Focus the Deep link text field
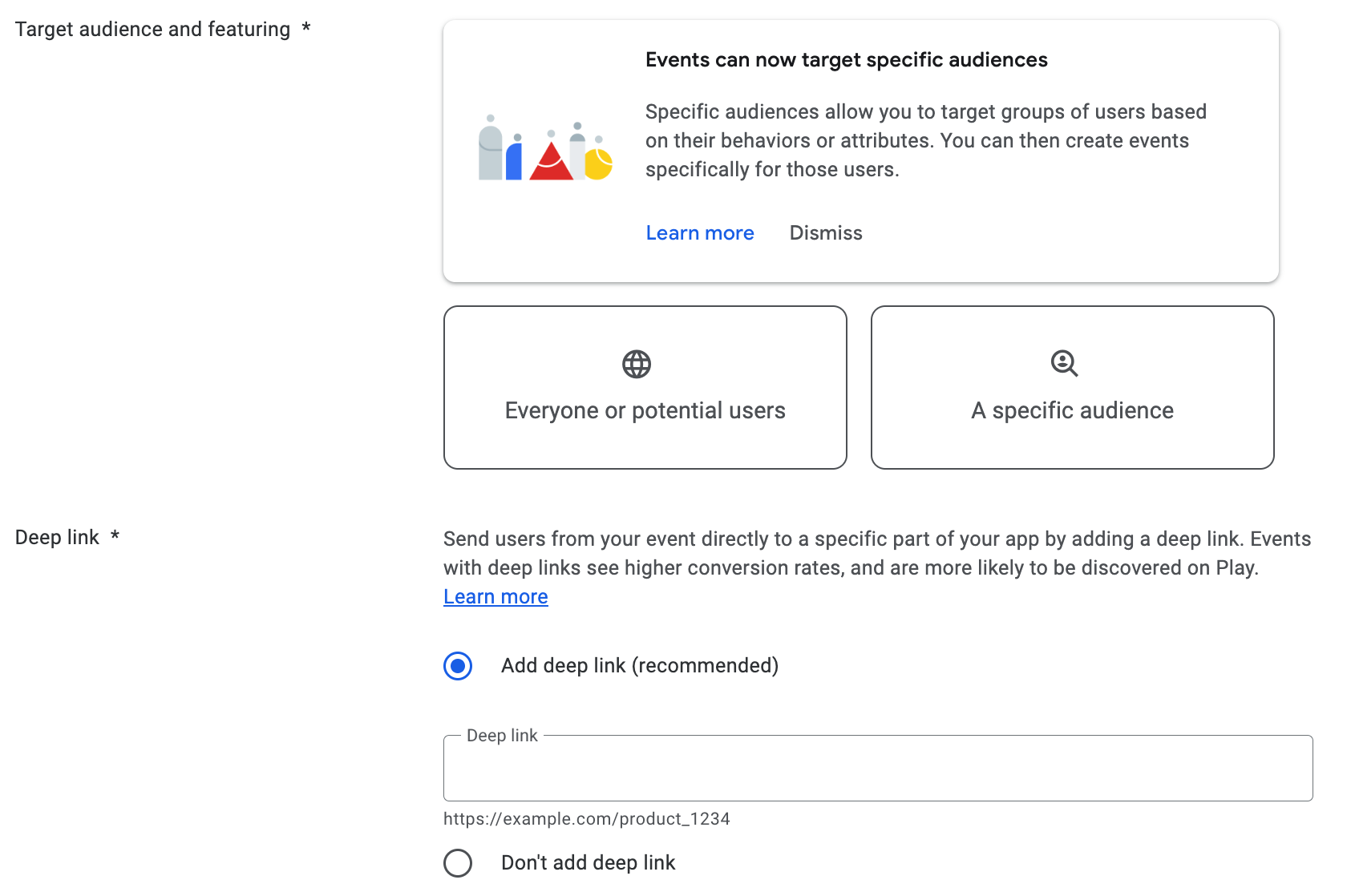Viewport: 1347px width, 896px height. coord(878,768)
